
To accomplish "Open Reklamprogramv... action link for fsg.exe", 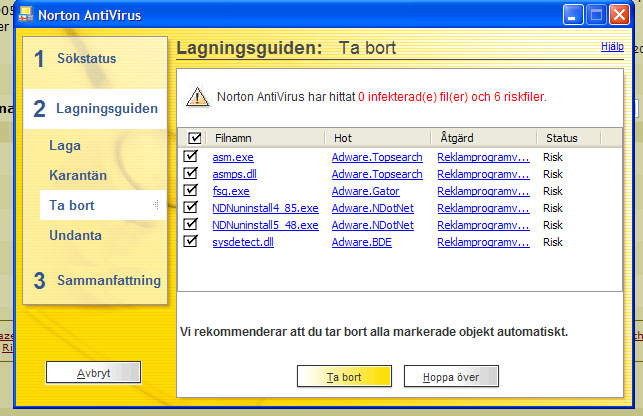I will pyautogui.click(x=483, y=191).
